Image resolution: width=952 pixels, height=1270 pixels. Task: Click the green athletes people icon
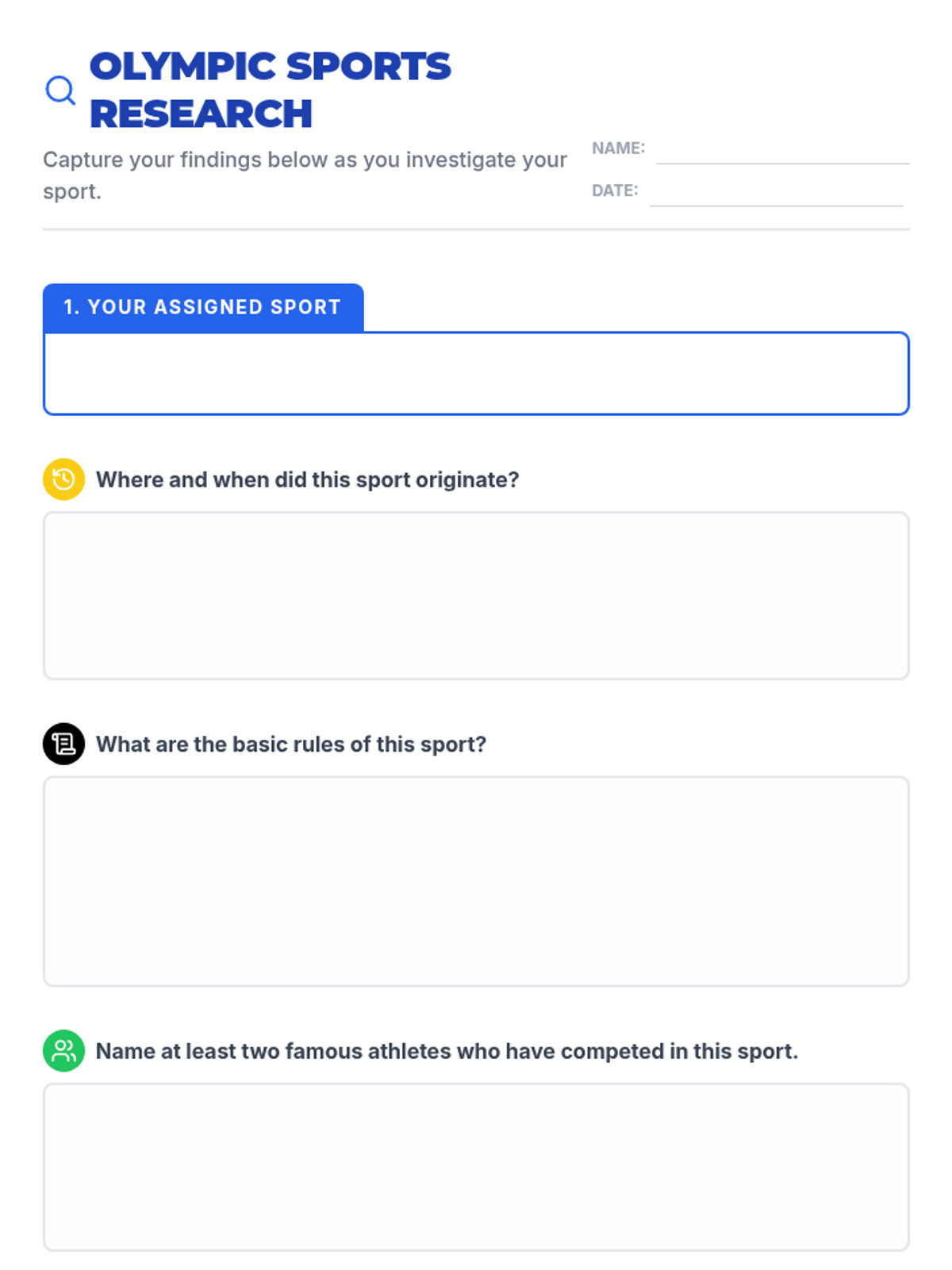tap(63, 1051)
